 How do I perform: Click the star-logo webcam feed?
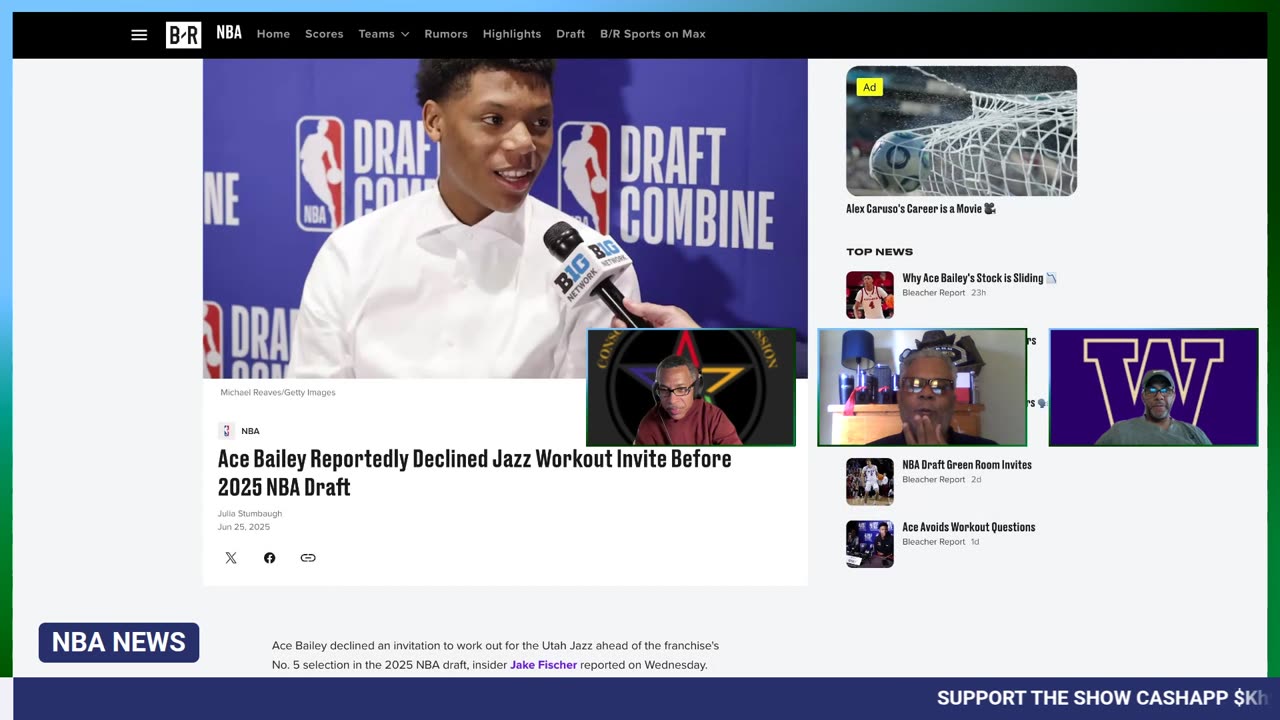pyautogui.click(x=691, y=387)
